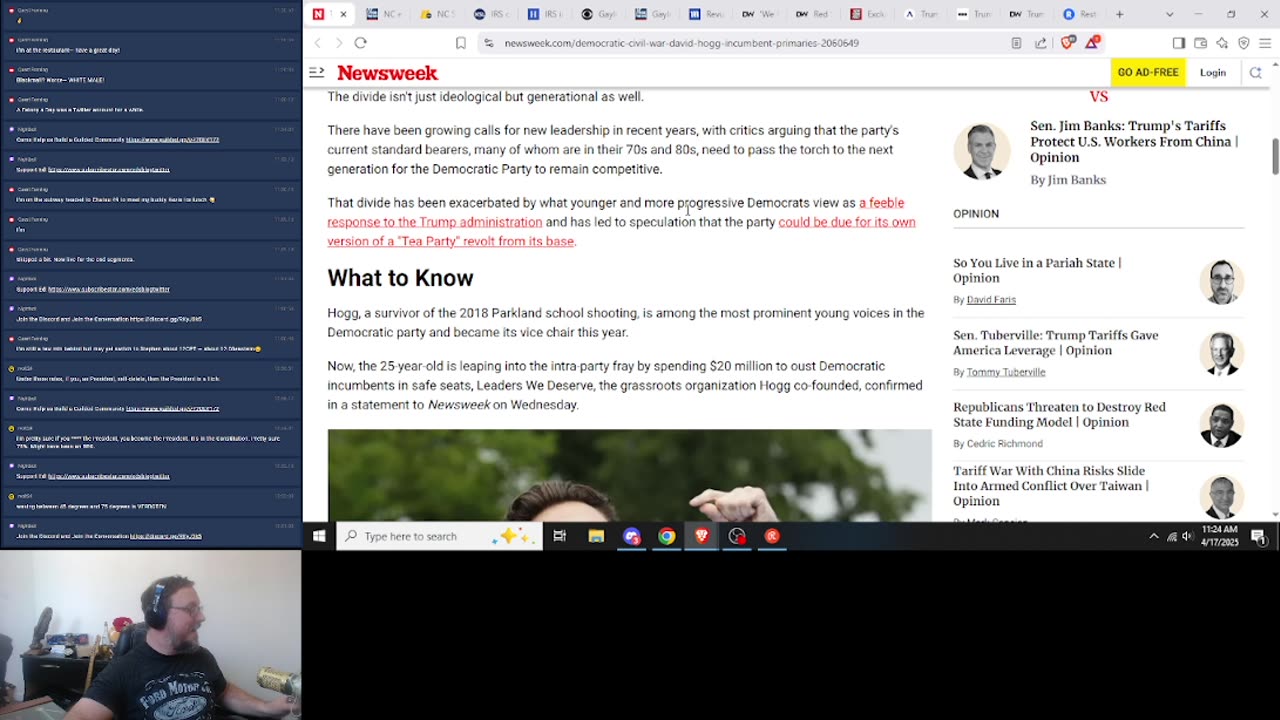Show the browser sidebar panel

coord(1179,43)
